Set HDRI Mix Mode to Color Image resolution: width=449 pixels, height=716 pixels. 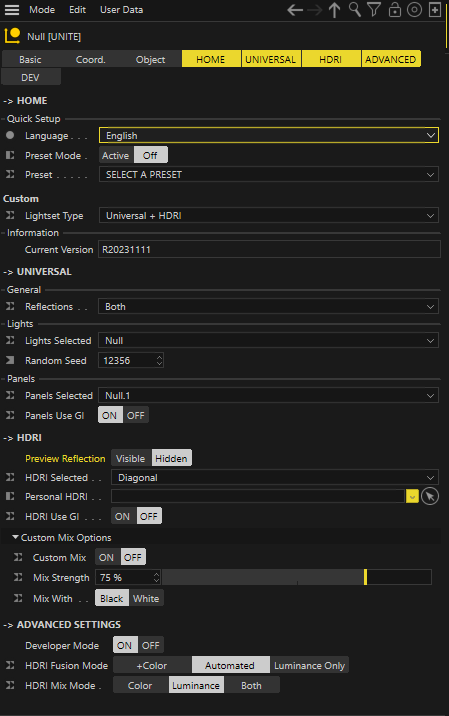pos(140,685)
